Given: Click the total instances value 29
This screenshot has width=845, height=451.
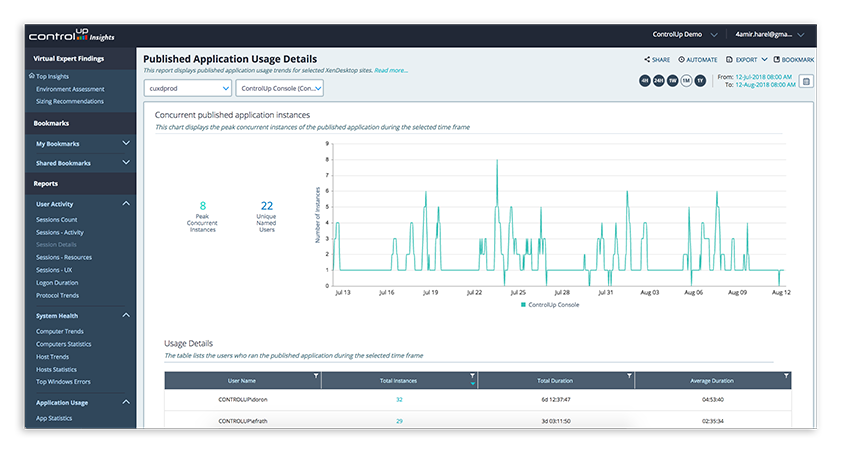Looking at the screenshot, I should coord(399,421).
